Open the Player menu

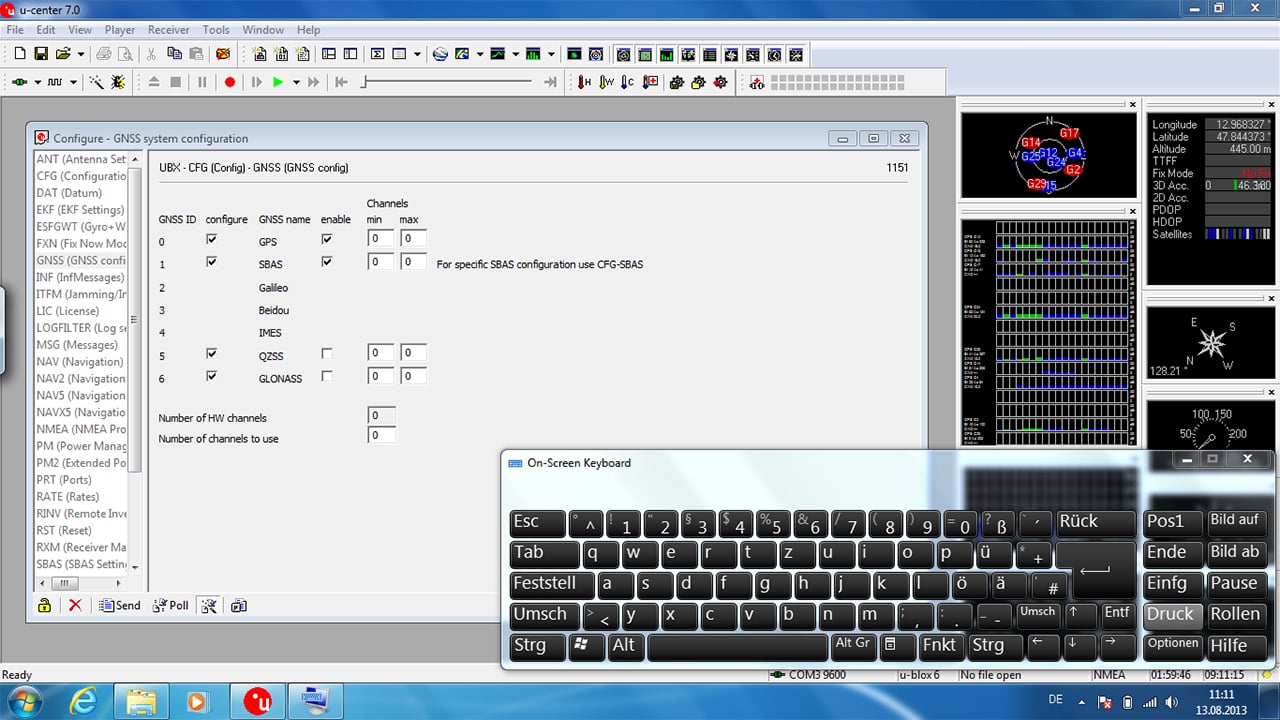[120, 30]
